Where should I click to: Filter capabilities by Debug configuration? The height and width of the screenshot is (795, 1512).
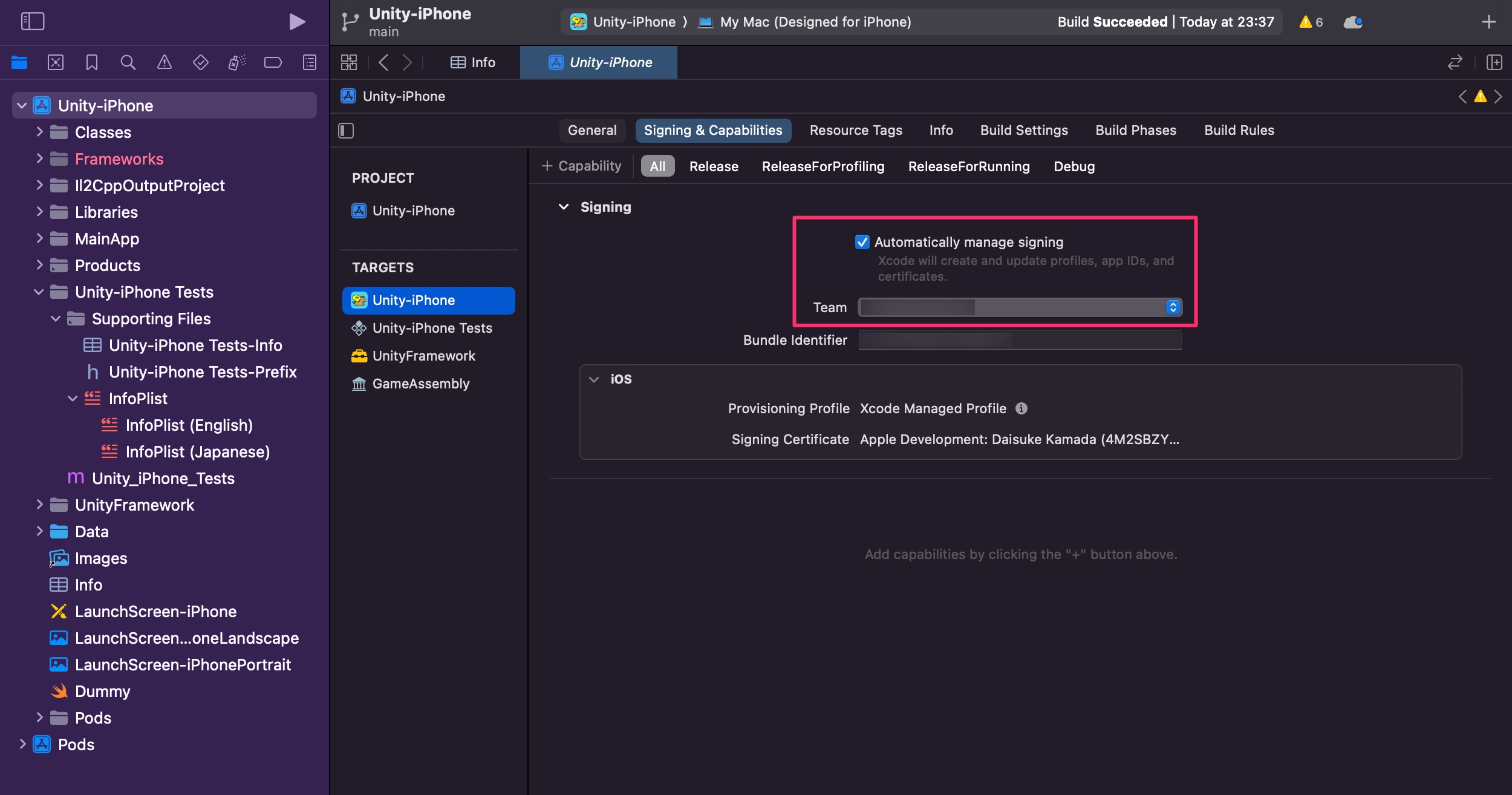(1074, 166)
